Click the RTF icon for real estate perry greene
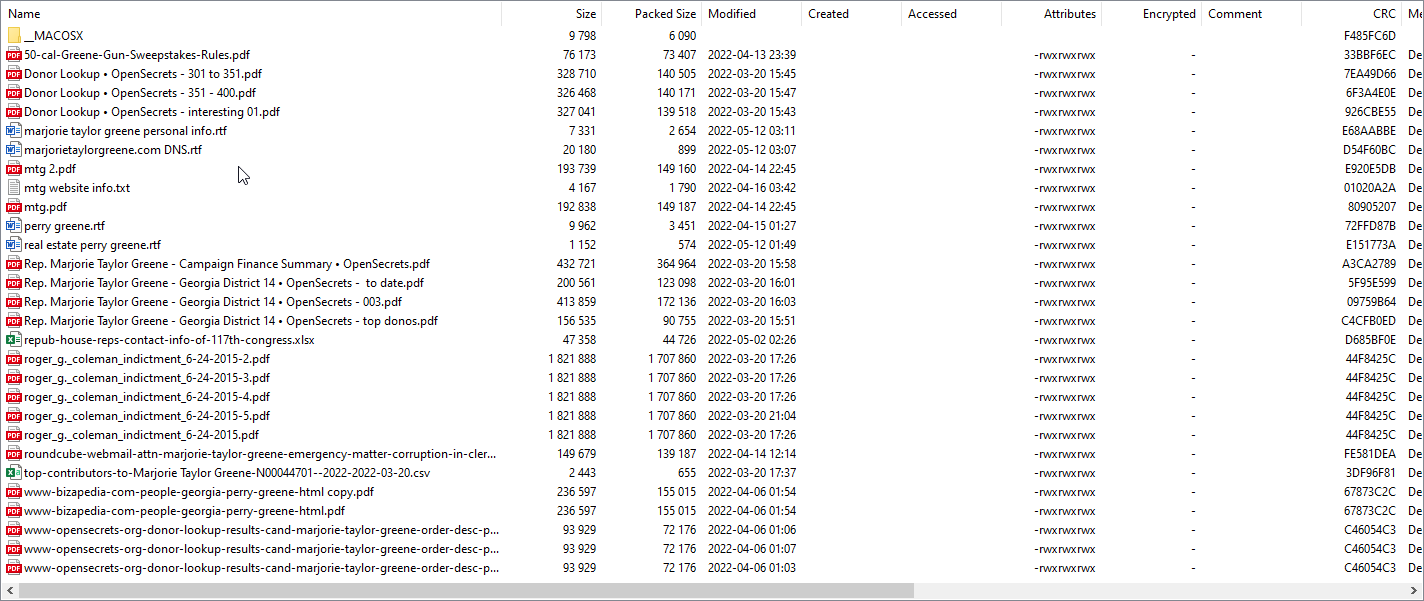Viewport: 1424px width, 601px height. coord(14,245)
